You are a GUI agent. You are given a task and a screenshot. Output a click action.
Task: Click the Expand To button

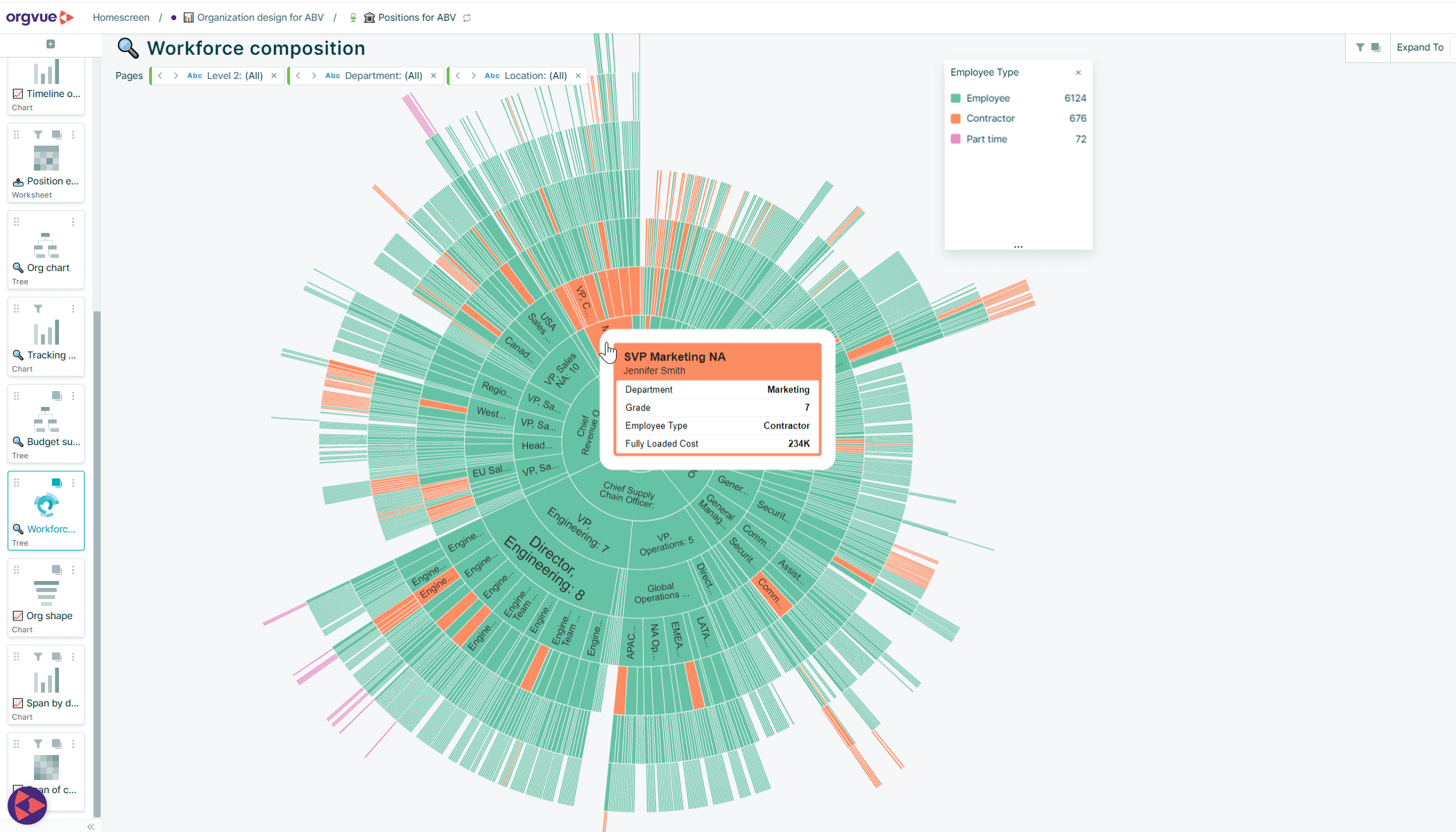tap(1419, 47)
